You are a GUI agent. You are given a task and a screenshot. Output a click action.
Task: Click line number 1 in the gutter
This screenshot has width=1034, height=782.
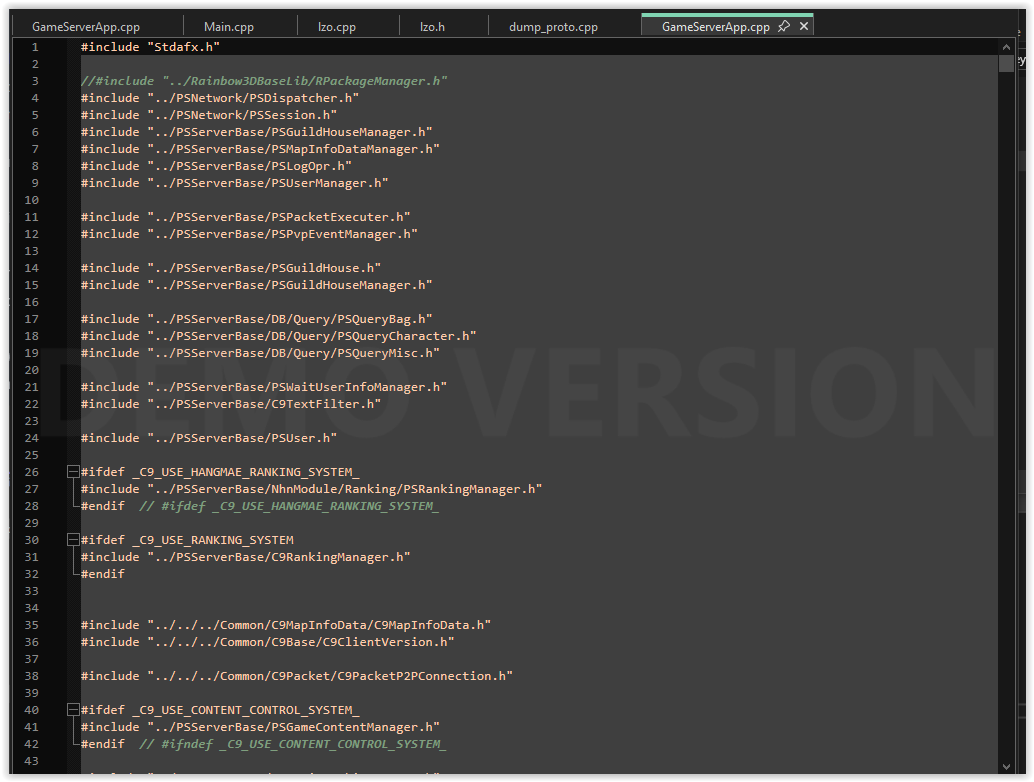tap(35, 46)
